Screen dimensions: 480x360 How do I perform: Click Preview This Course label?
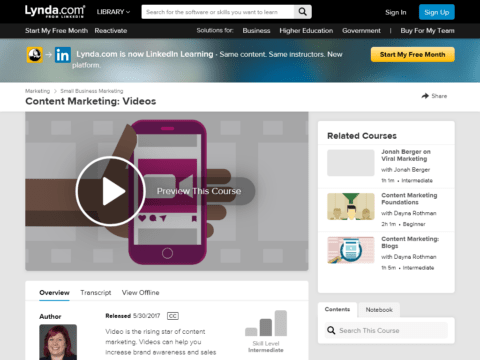coord(199,191)
